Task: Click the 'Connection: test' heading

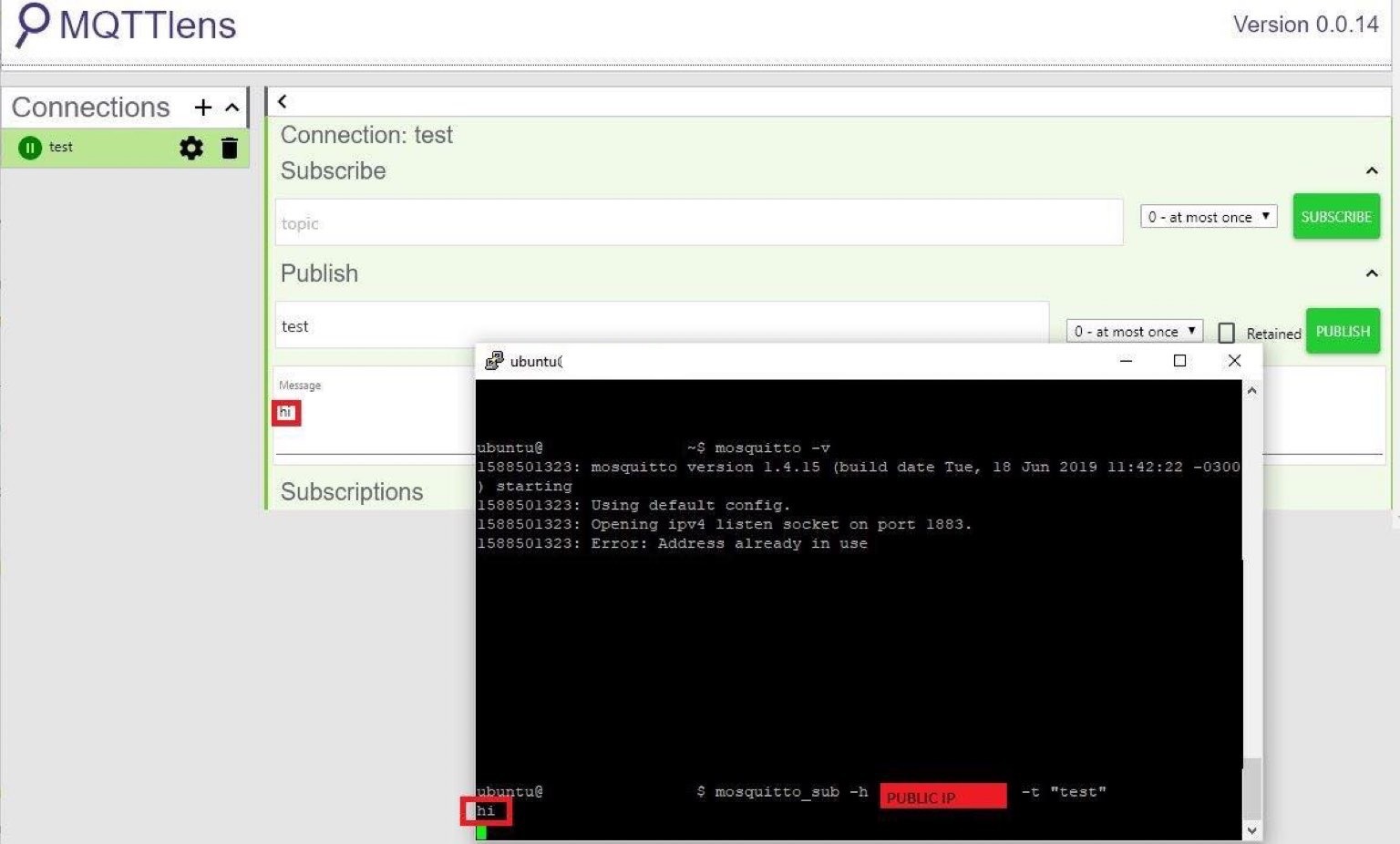Action: coord(366,135)
